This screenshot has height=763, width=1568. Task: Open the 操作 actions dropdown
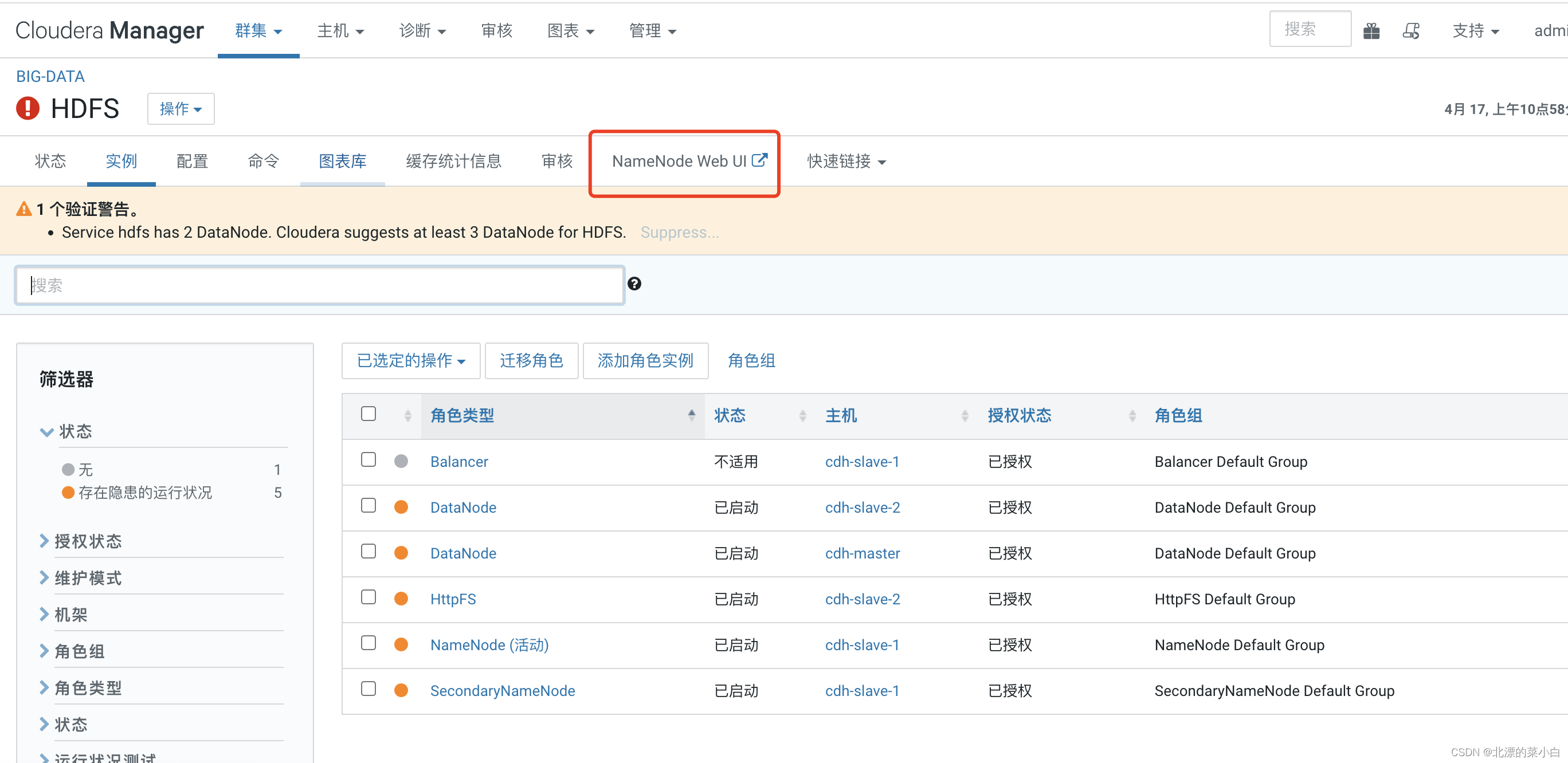click(x=180, y=109)
